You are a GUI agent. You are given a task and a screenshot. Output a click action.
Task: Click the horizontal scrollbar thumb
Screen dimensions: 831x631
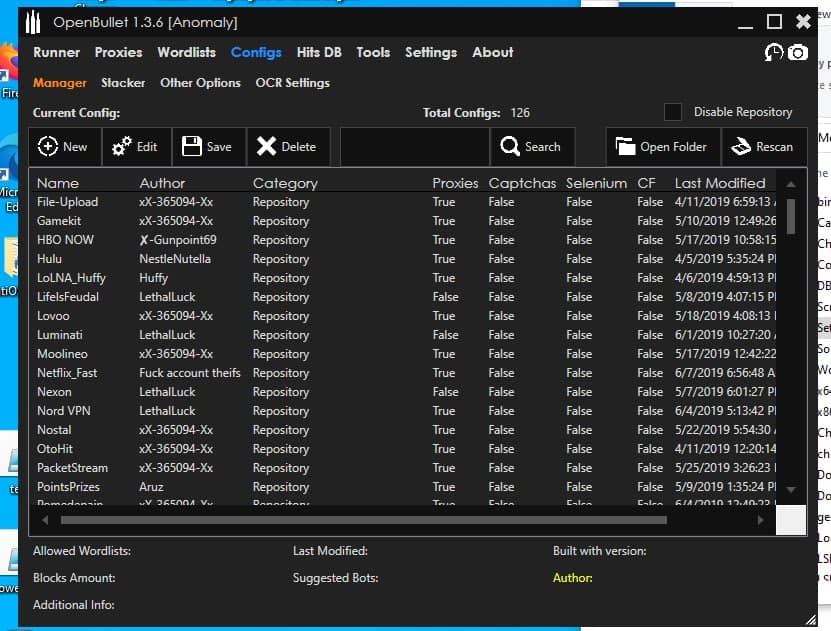364,520
